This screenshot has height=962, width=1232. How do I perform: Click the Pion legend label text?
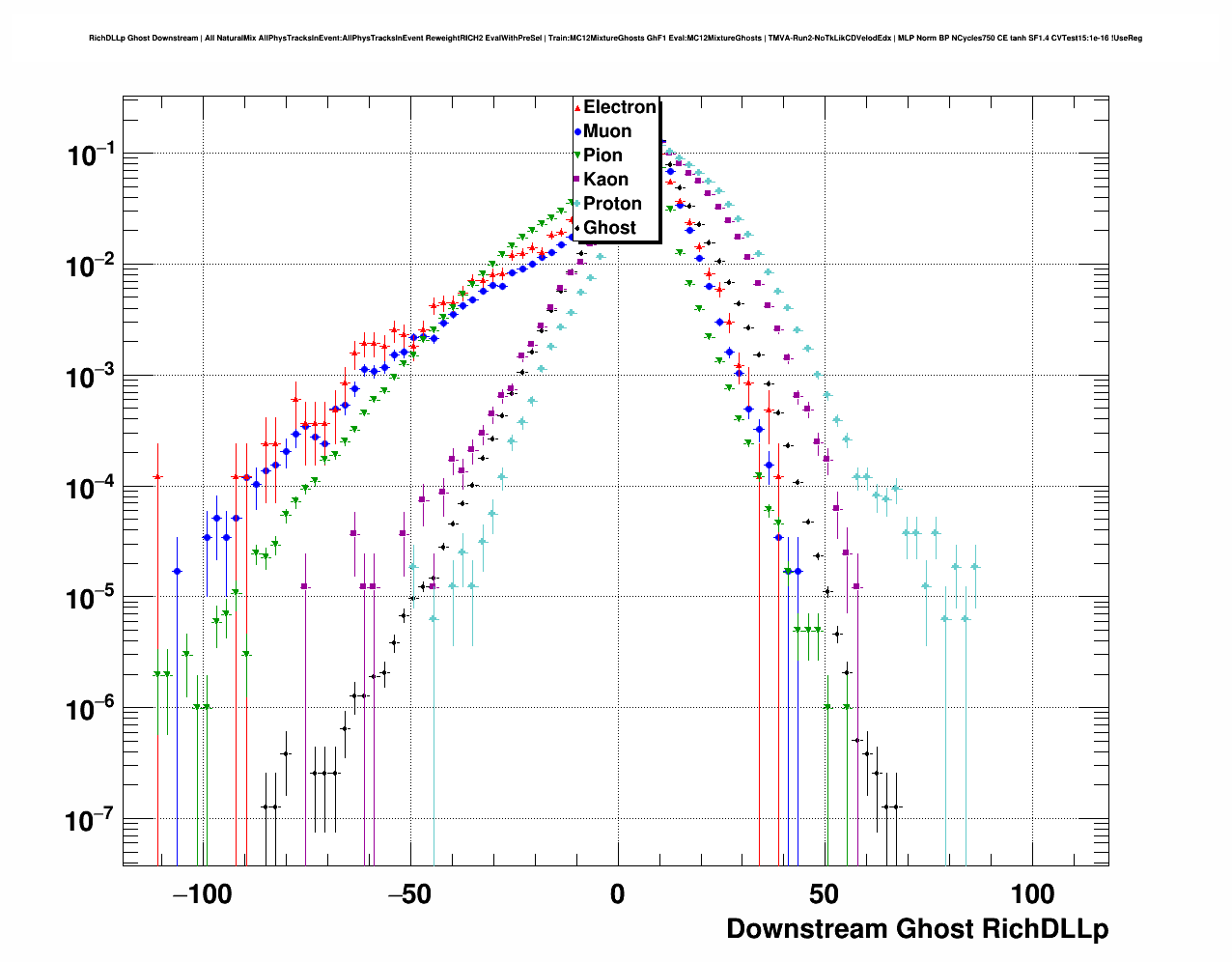(602, 156)
